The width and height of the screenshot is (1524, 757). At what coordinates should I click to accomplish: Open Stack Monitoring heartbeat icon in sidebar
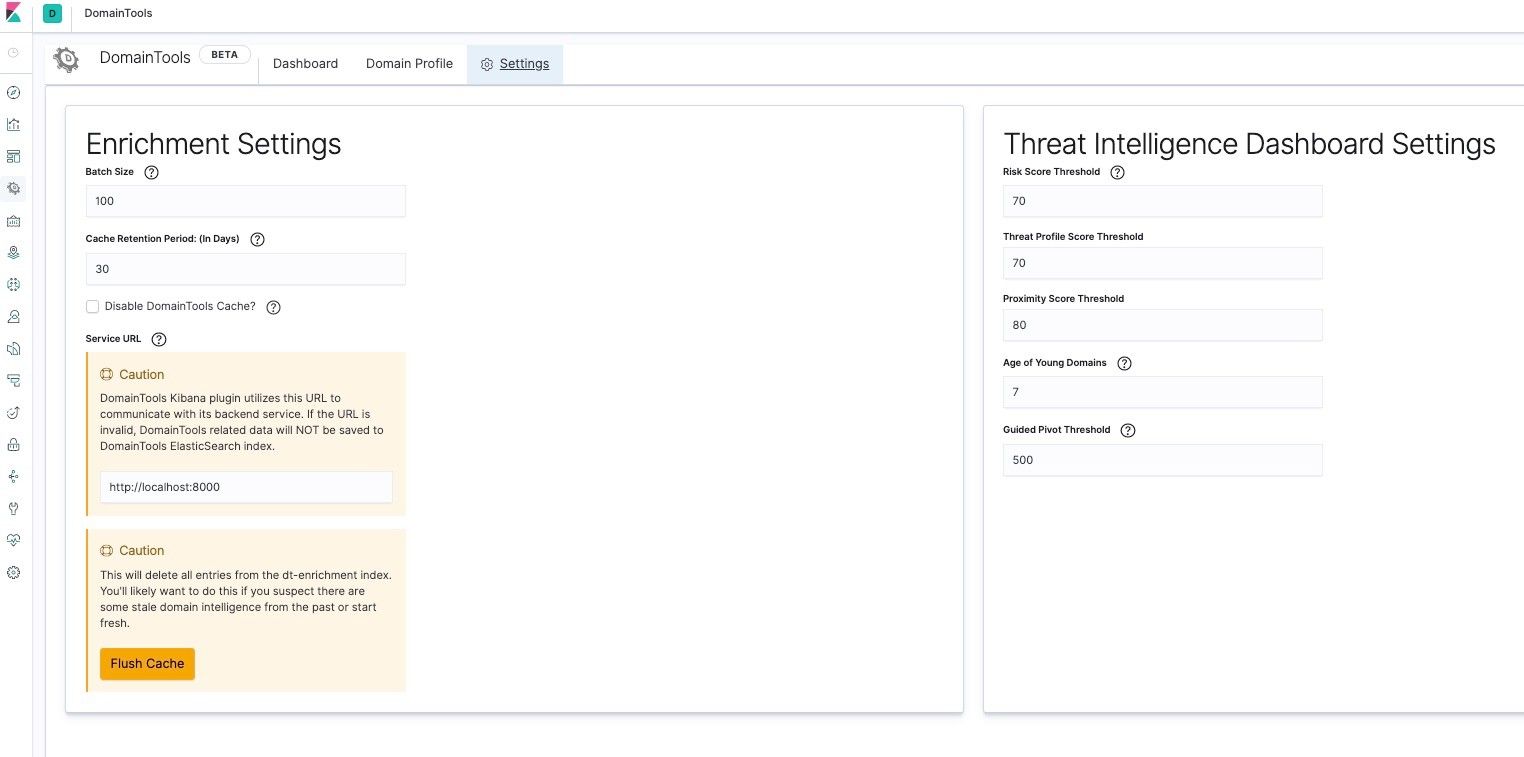pyautogui.click(x=13, y=540)
